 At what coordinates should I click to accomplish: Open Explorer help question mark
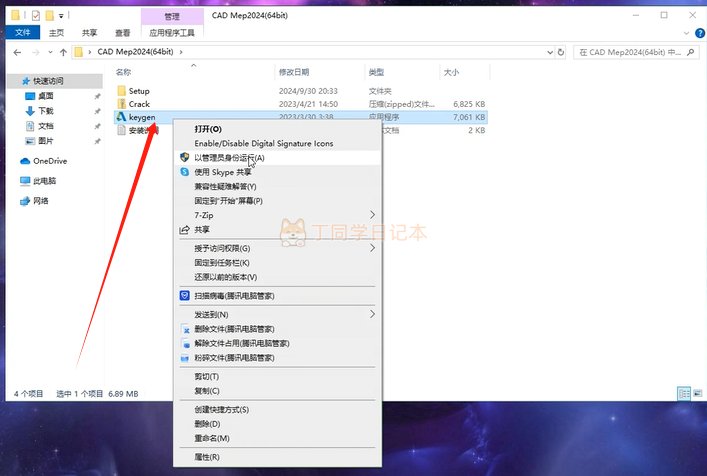(x=700, y=33)
